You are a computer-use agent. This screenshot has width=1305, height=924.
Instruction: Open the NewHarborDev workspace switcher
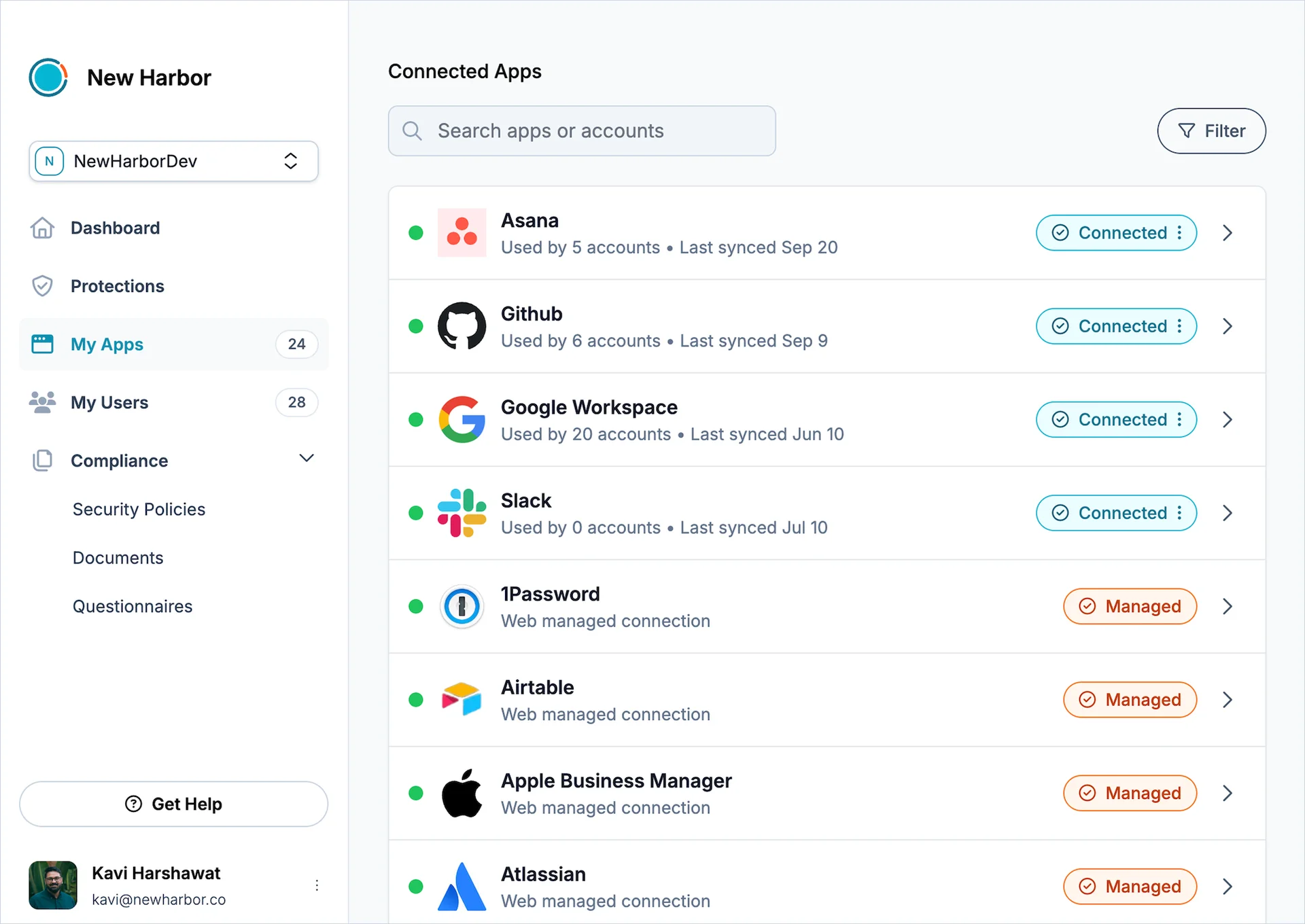173,161
